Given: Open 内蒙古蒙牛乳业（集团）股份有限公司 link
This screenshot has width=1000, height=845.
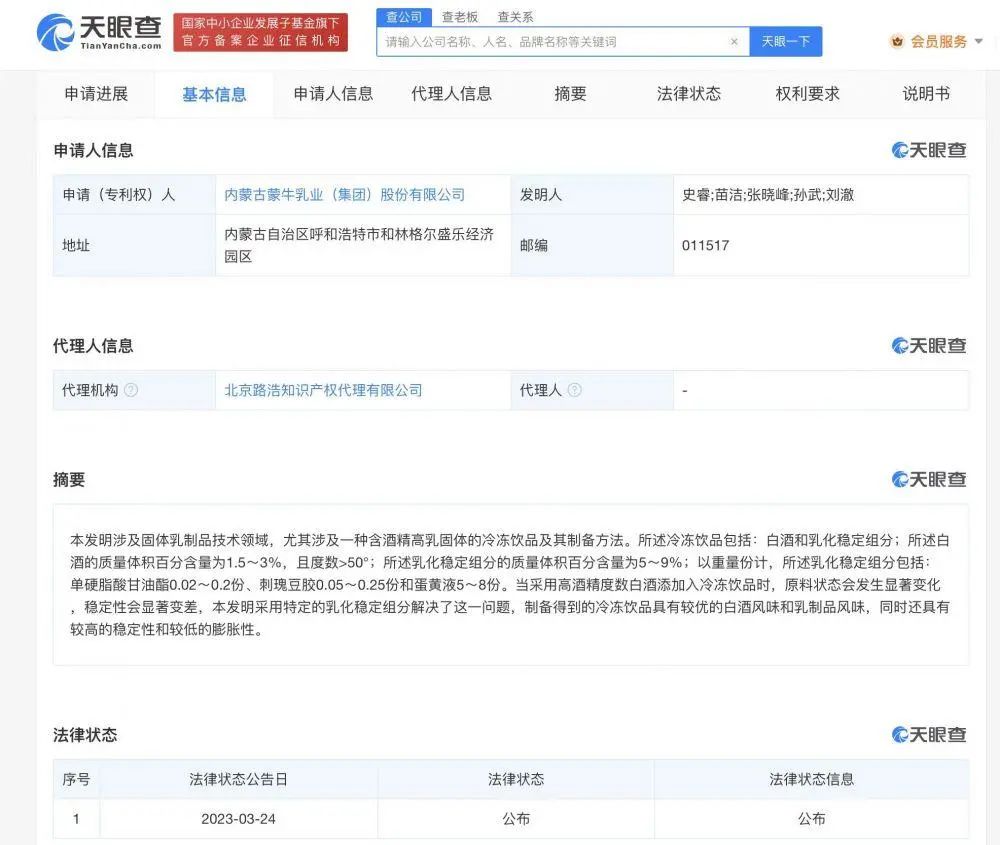Looking at the screenshot, I should click(345, 195).
